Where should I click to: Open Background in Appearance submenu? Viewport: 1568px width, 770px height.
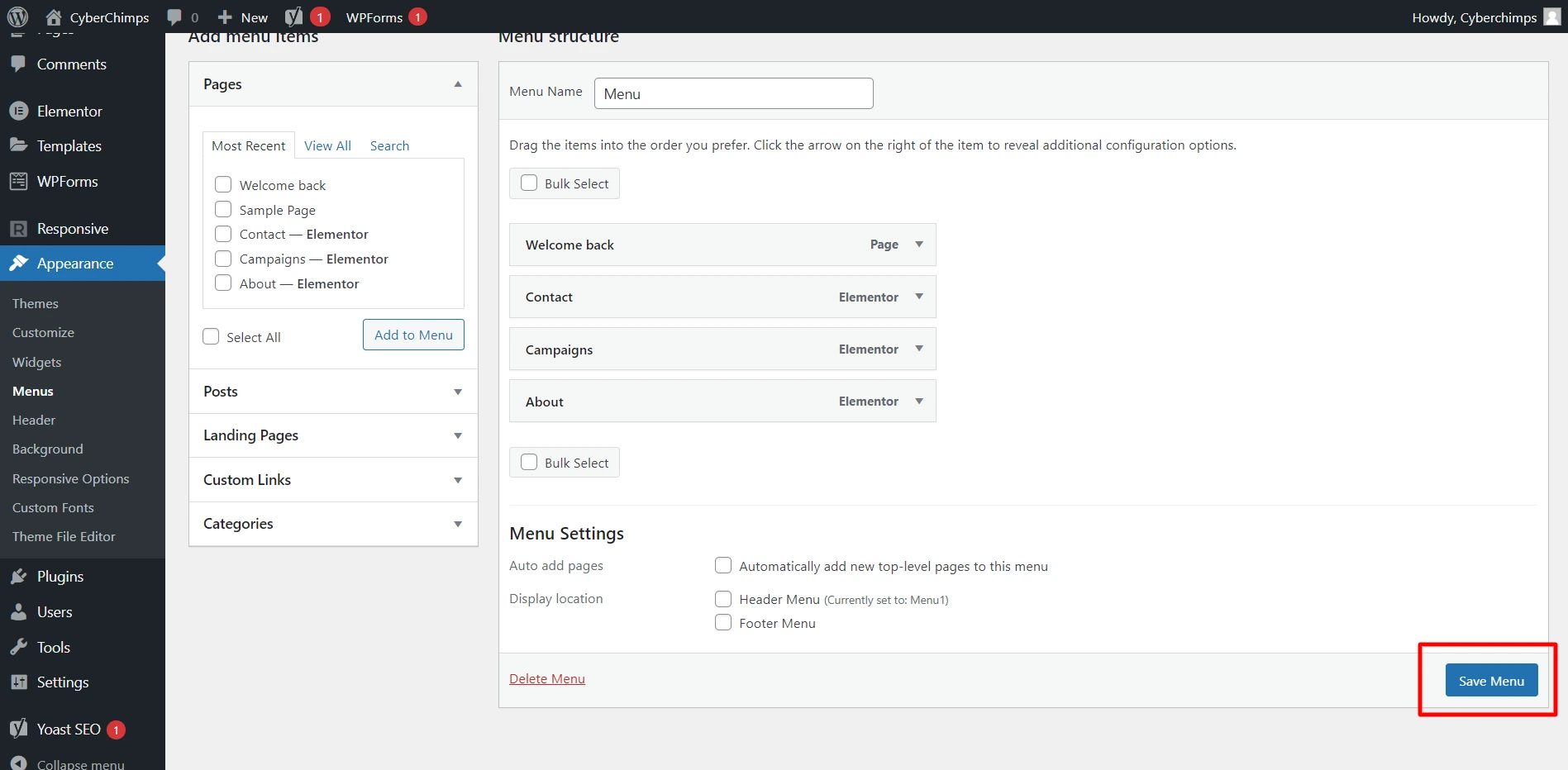pos(48,449)
